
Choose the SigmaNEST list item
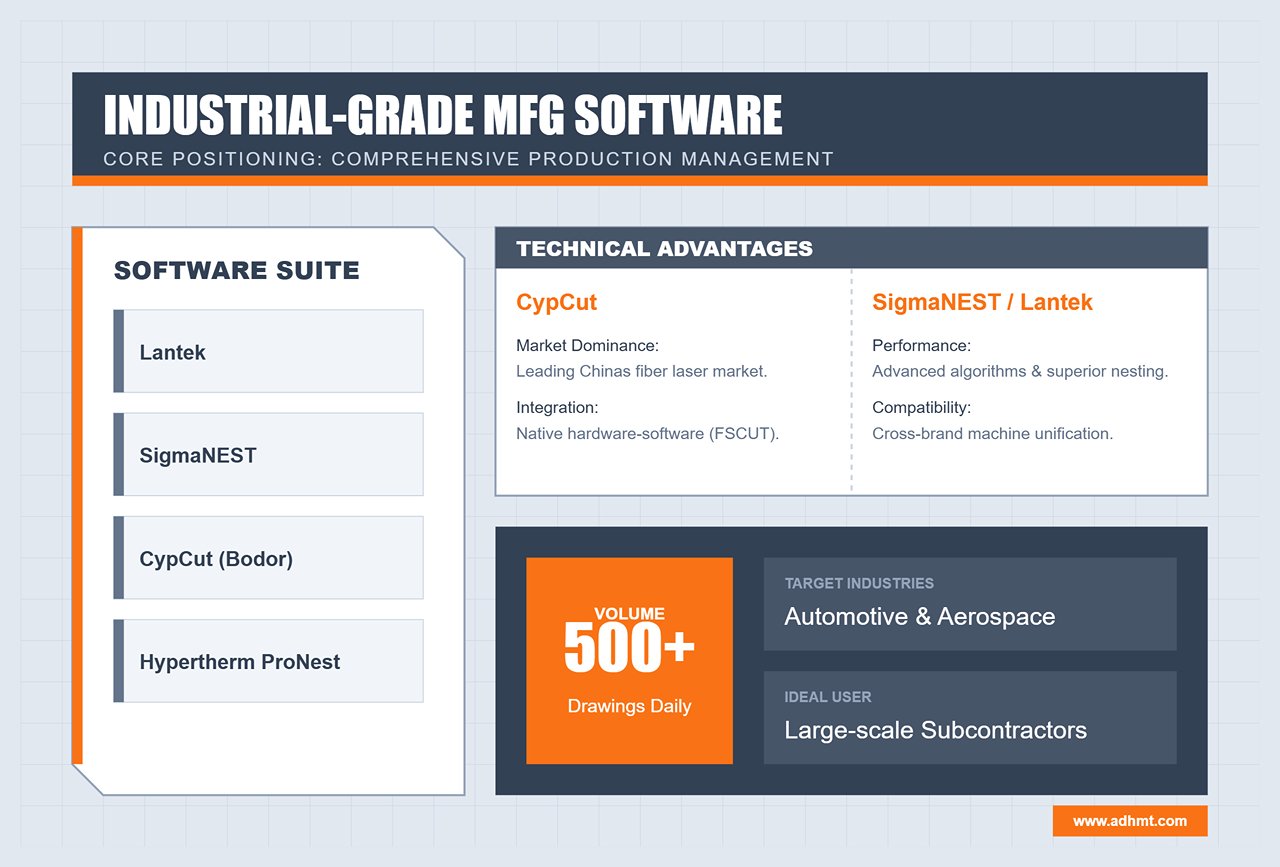click(x=268, y=455)
